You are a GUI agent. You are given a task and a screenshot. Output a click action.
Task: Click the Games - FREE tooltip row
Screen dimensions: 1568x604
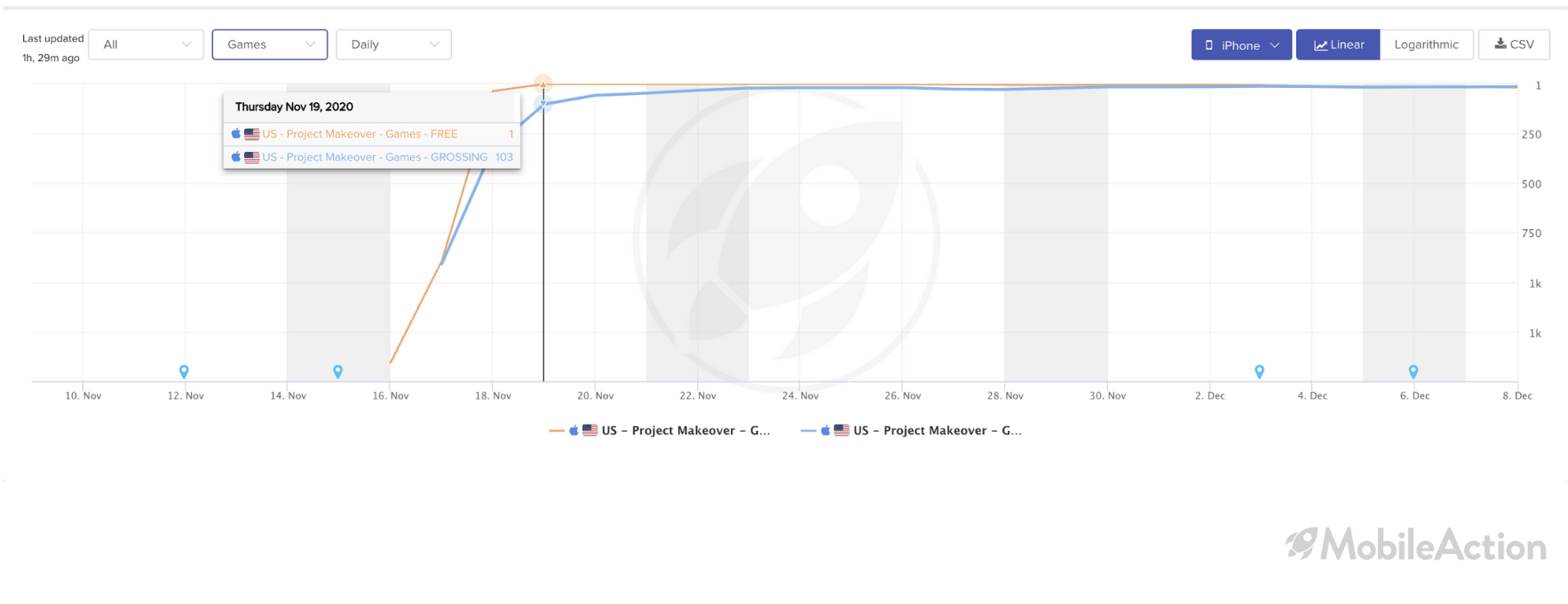pyautogui.click(x=372, y=134)
